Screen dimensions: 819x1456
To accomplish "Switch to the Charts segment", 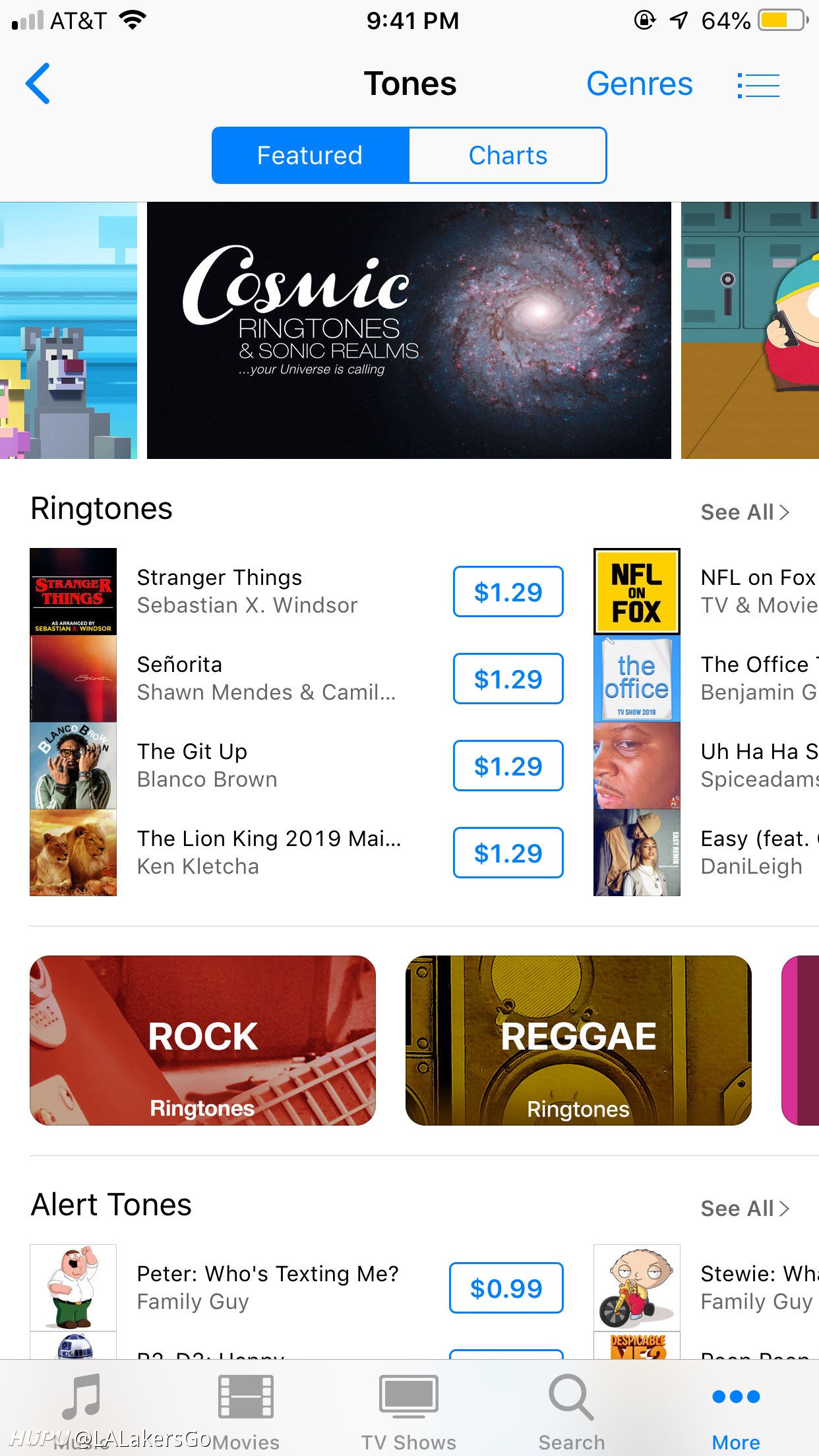I will (508, 156).
